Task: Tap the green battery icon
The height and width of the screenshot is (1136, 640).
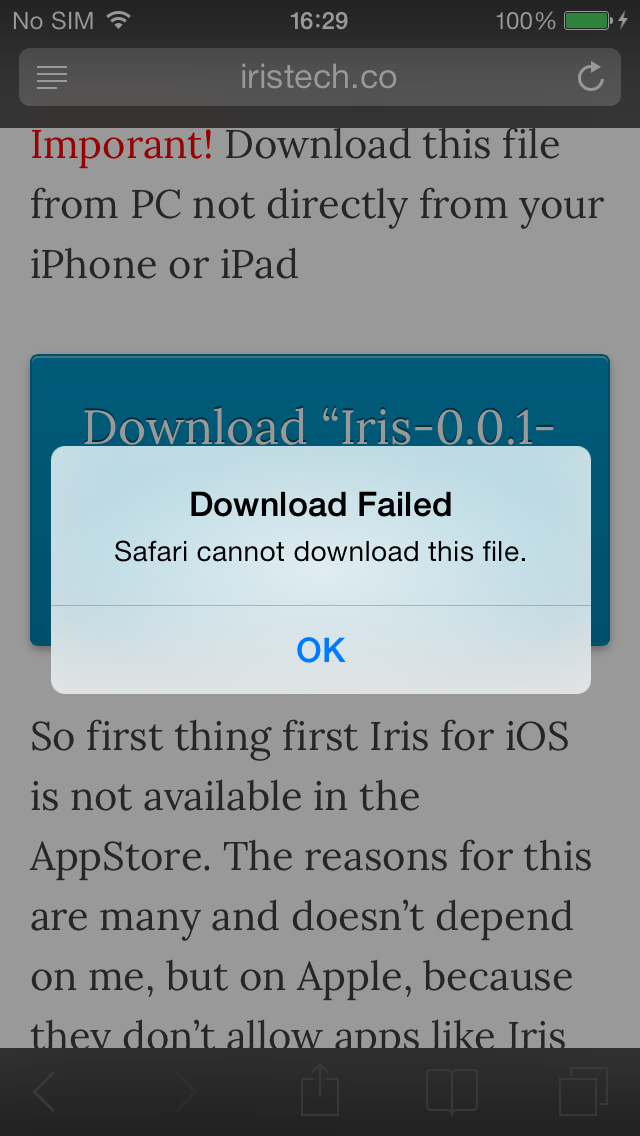Action: tap(589, 20)
